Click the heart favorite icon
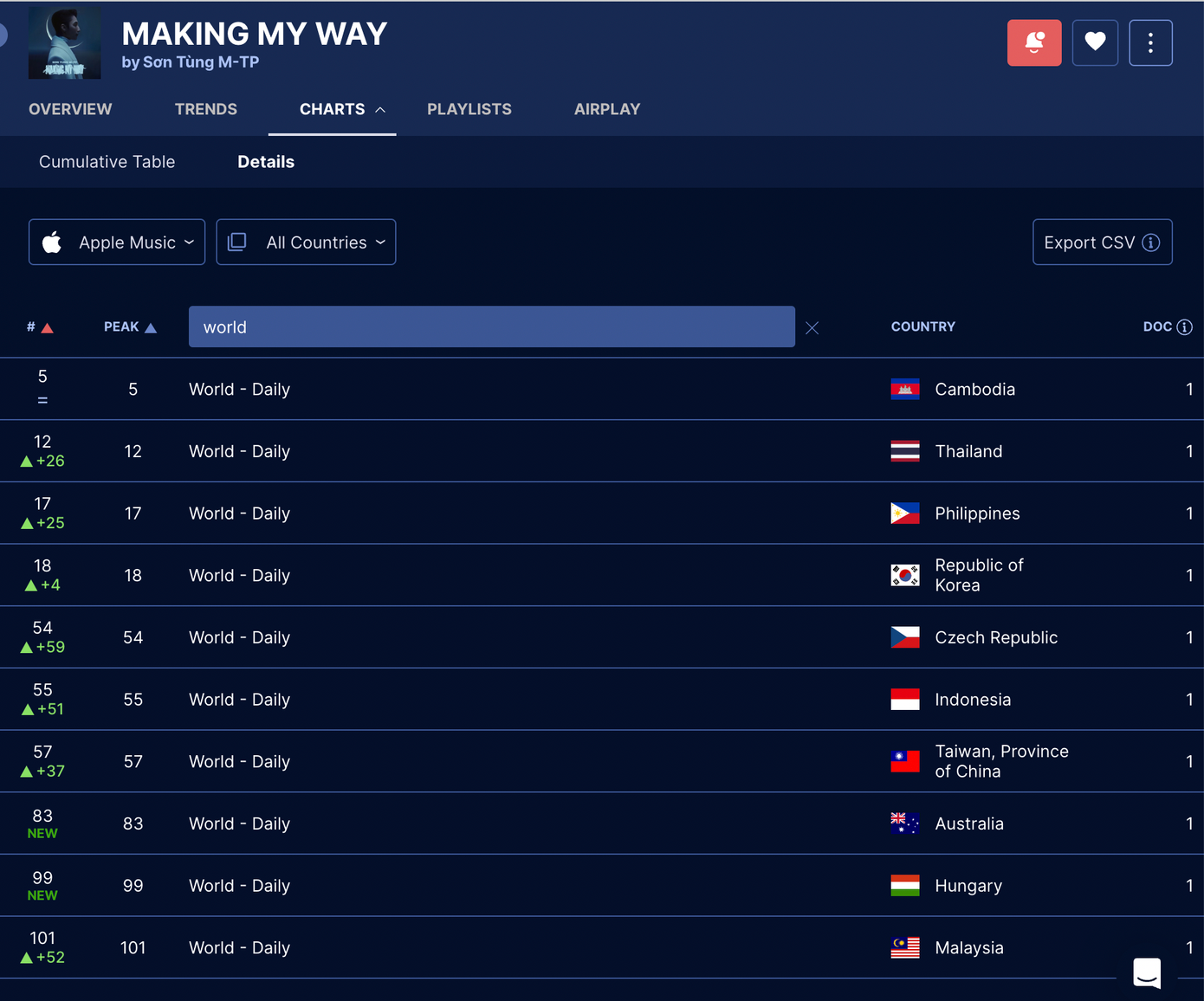This screenshot has height=1001, width=1204. click(x=1095, y=42)
